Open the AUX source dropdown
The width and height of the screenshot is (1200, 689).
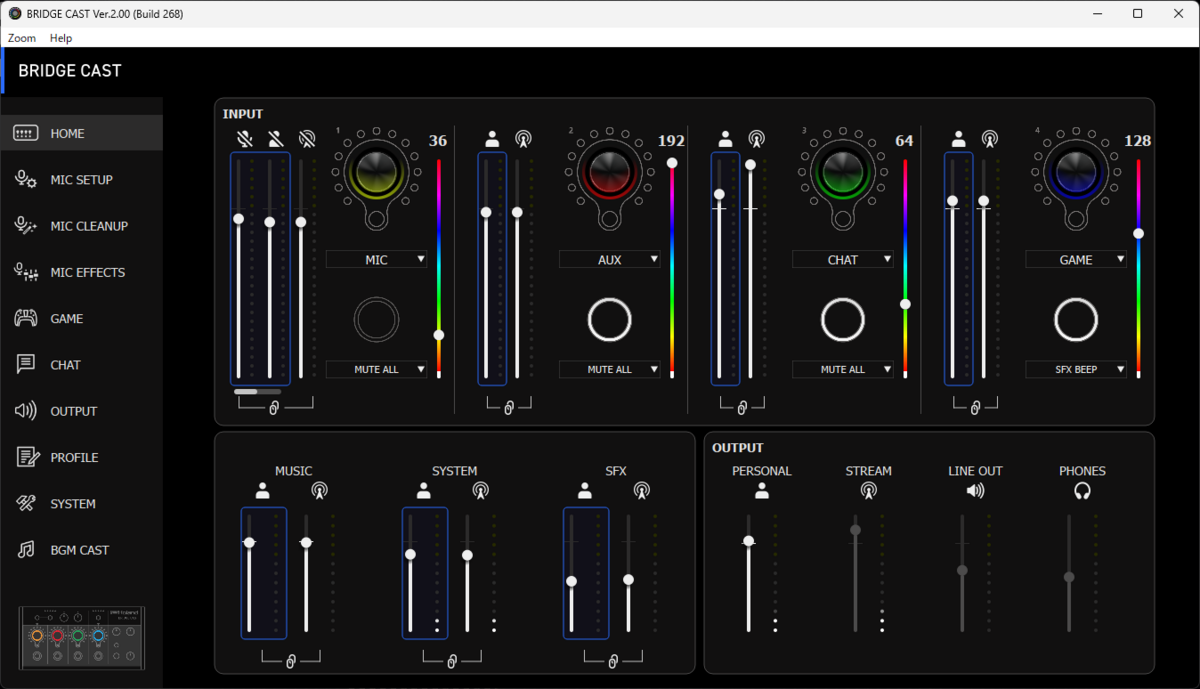coord(609,259)
